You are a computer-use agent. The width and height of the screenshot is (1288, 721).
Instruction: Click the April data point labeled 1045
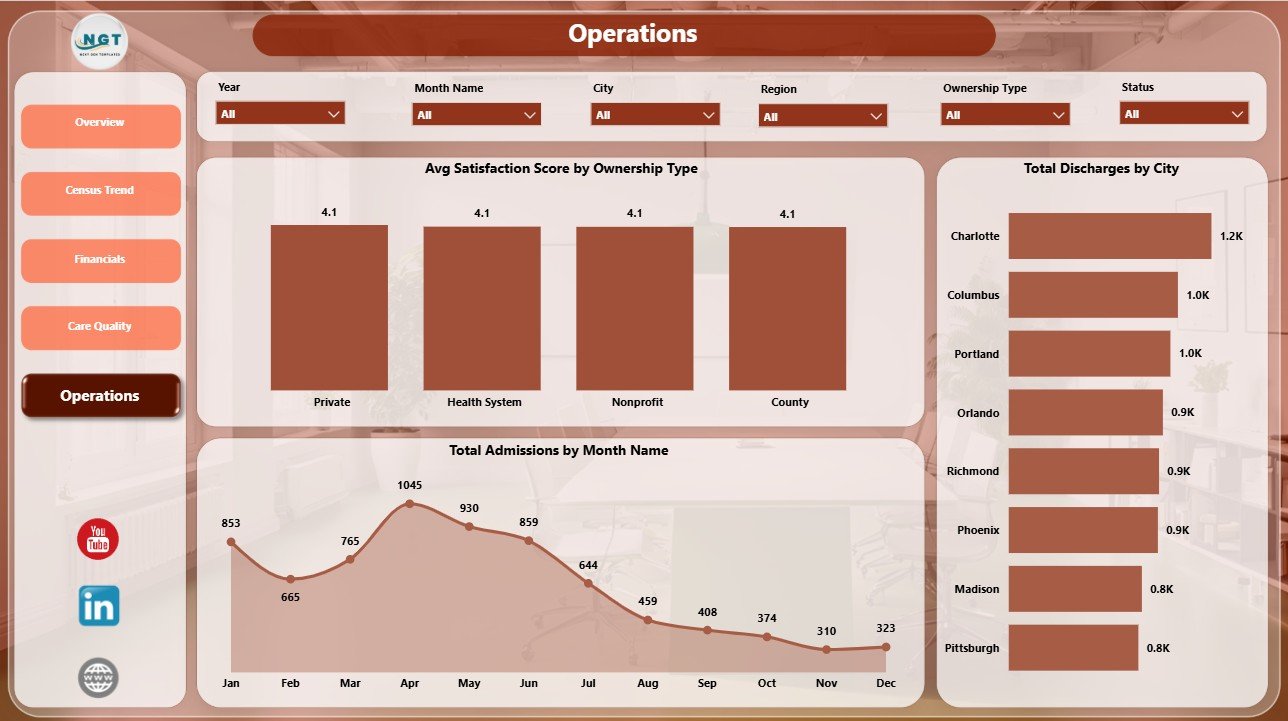pos(410,504)
